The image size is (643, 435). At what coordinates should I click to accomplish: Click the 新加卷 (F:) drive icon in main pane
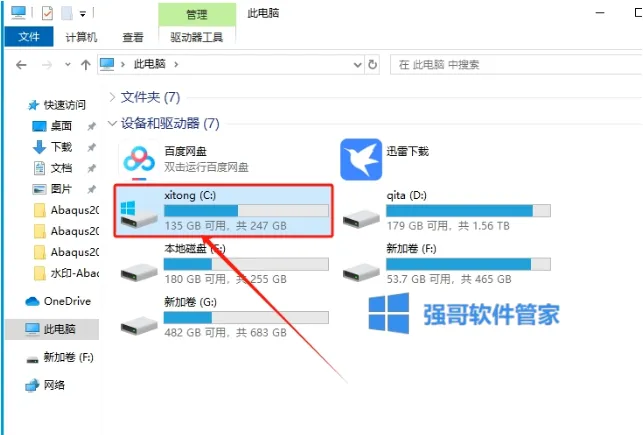361,272
